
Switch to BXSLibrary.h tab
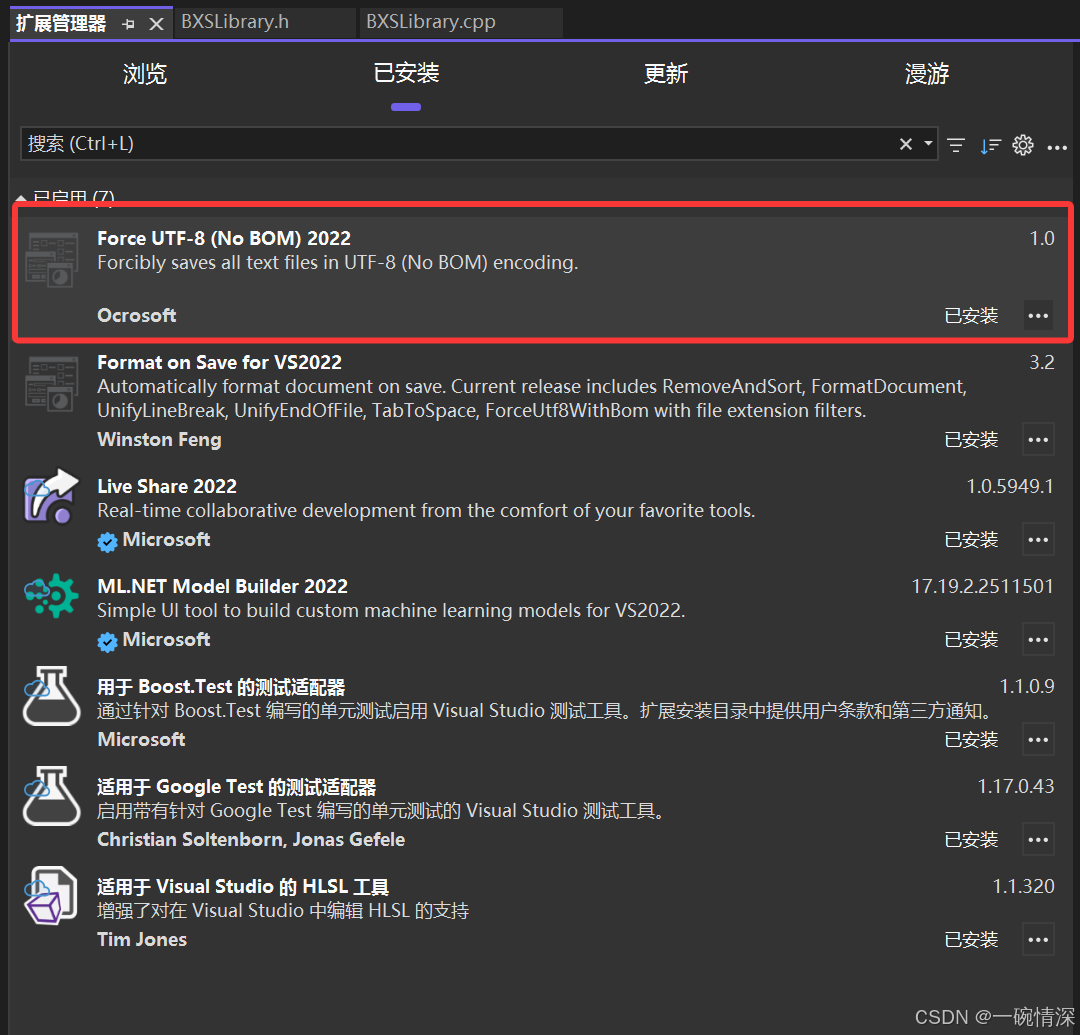tap(235, 22)
